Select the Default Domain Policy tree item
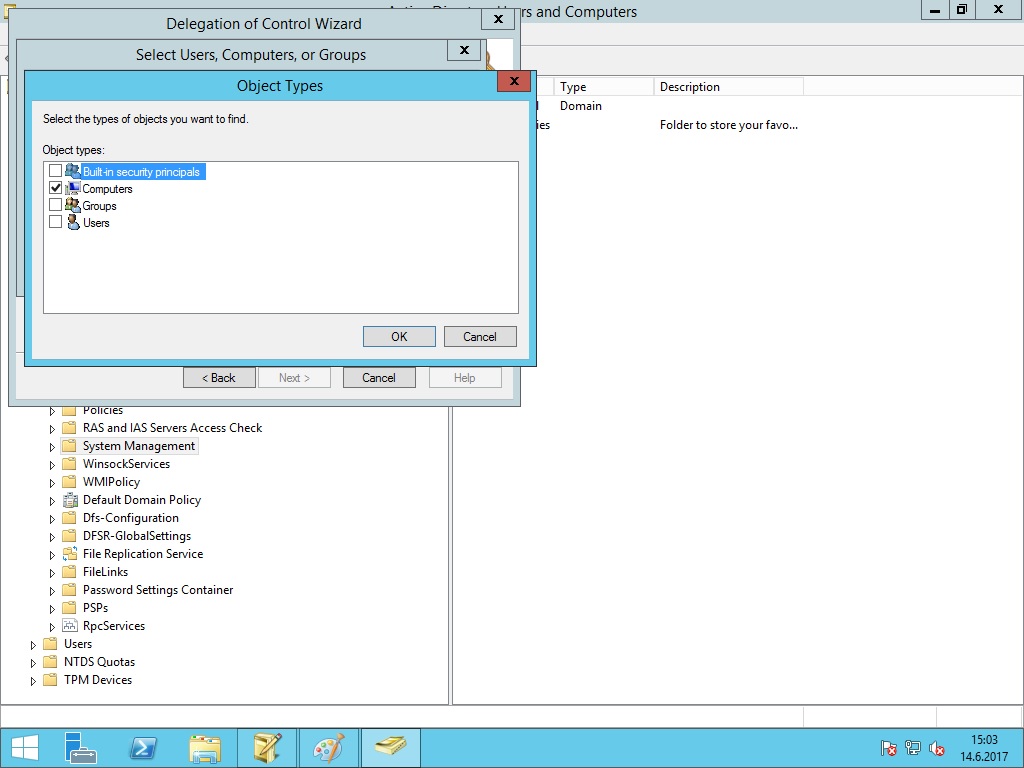 [141, 500]
